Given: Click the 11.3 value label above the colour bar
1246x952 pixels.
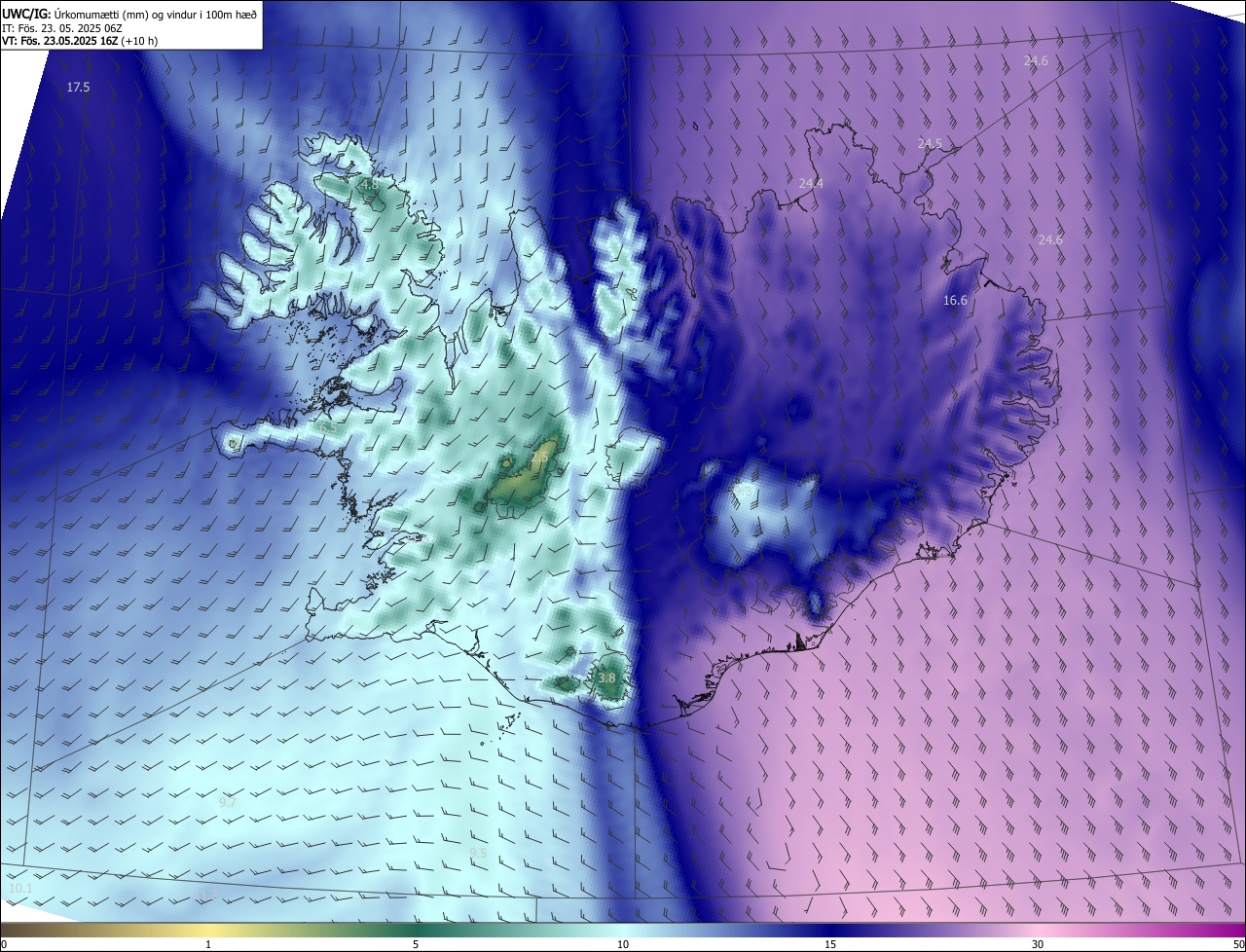Looking at the screenshot, I should click(x=205, y=894).
